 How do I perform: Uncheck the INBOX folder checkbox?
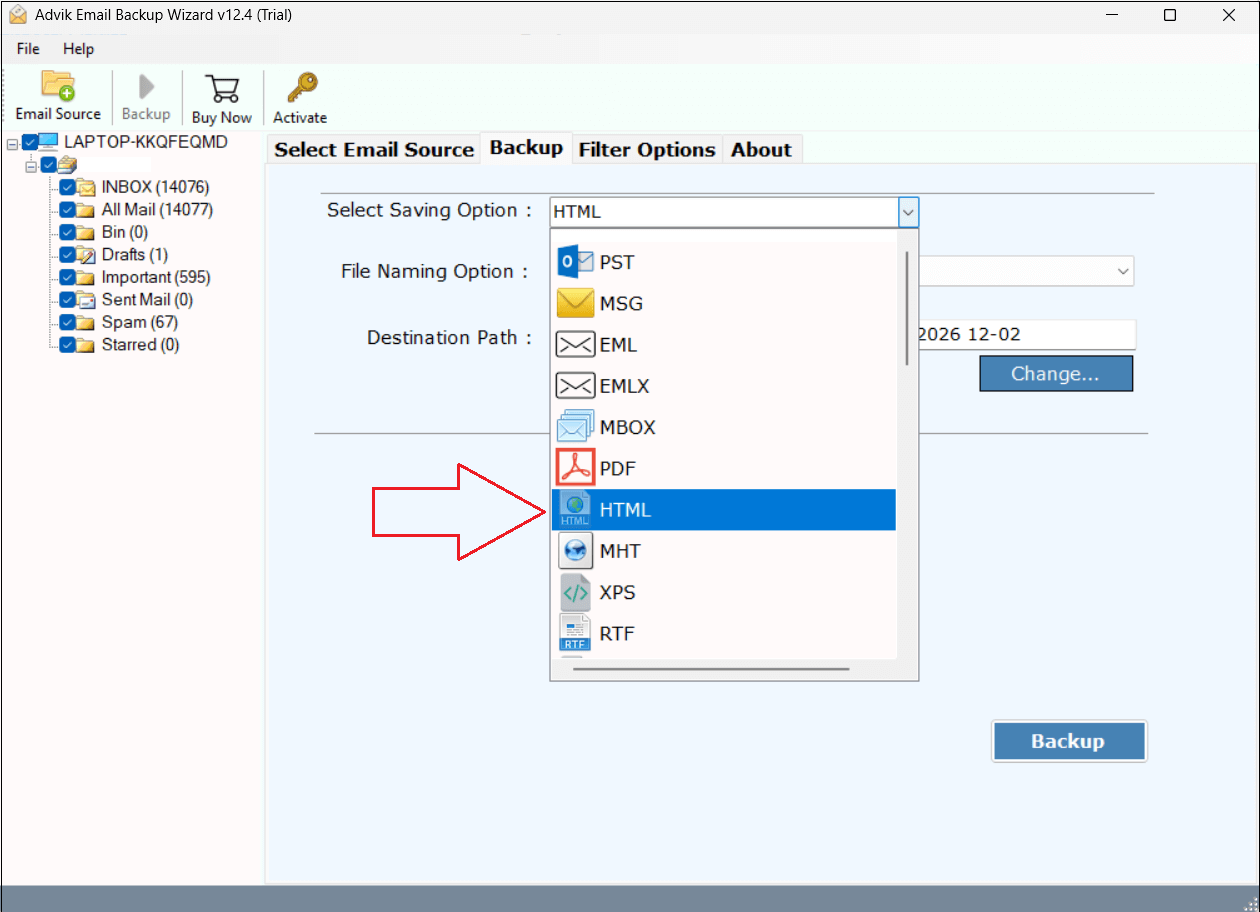[67, 187]
